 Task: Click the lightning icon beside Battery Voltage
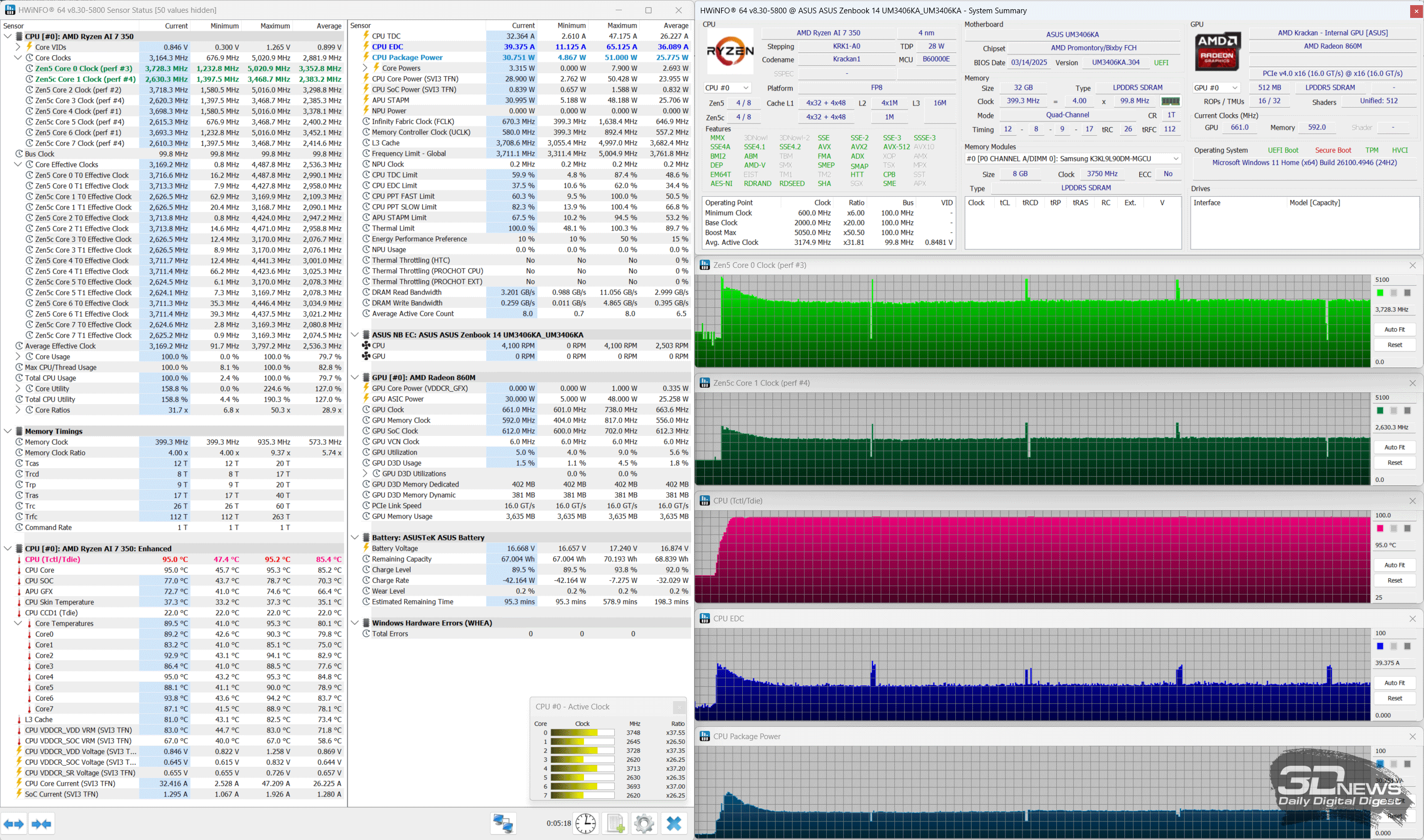tap(366, 549)
